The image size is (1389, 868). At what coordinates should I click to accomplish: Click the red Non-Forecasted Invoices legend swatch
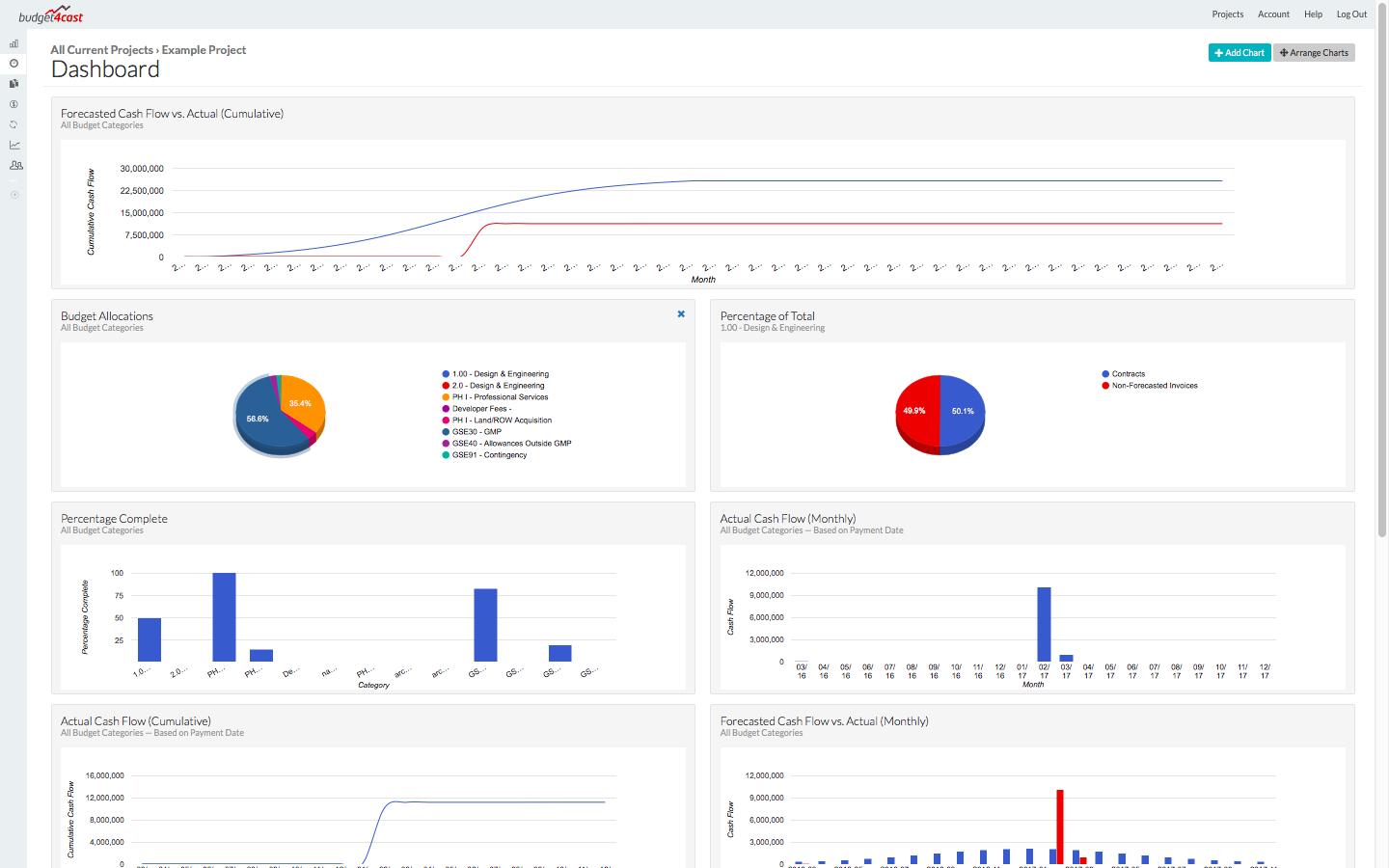(x=1105, y=386)
